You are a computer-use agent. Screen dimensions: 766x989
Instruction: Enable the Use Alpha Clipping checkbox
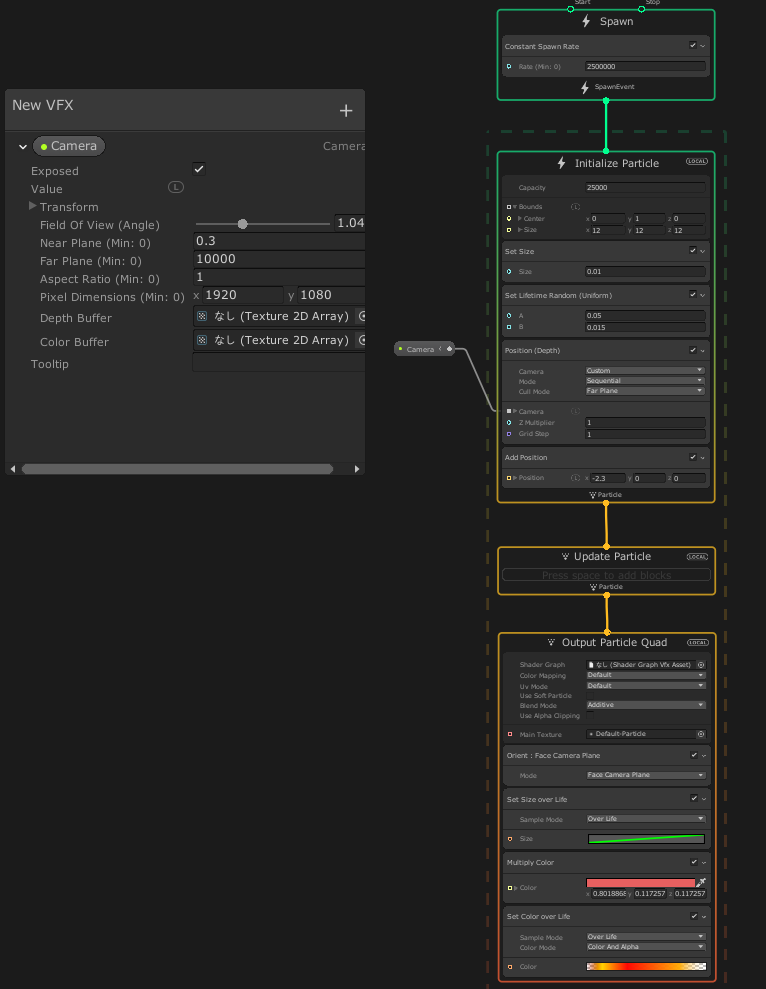[590, 715]
